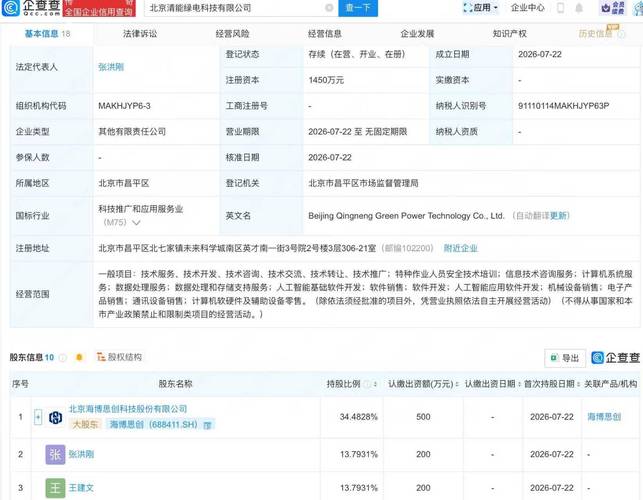Click the 查一下 search button
The height and width of the screenshot is (500, 643).
[x=358, y=8]
